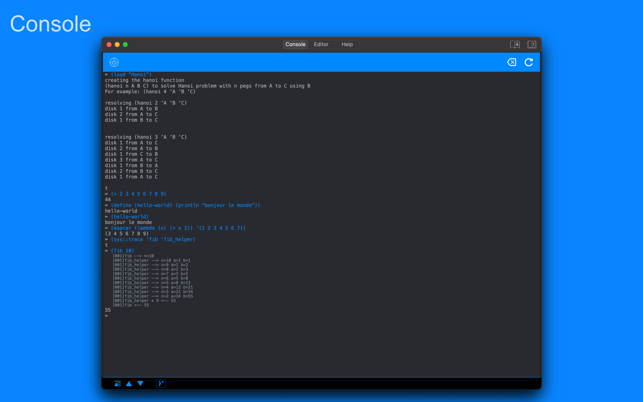Click the right window layout icon in title bar
This screenshot has width=643, height=402.
[532, 44]
